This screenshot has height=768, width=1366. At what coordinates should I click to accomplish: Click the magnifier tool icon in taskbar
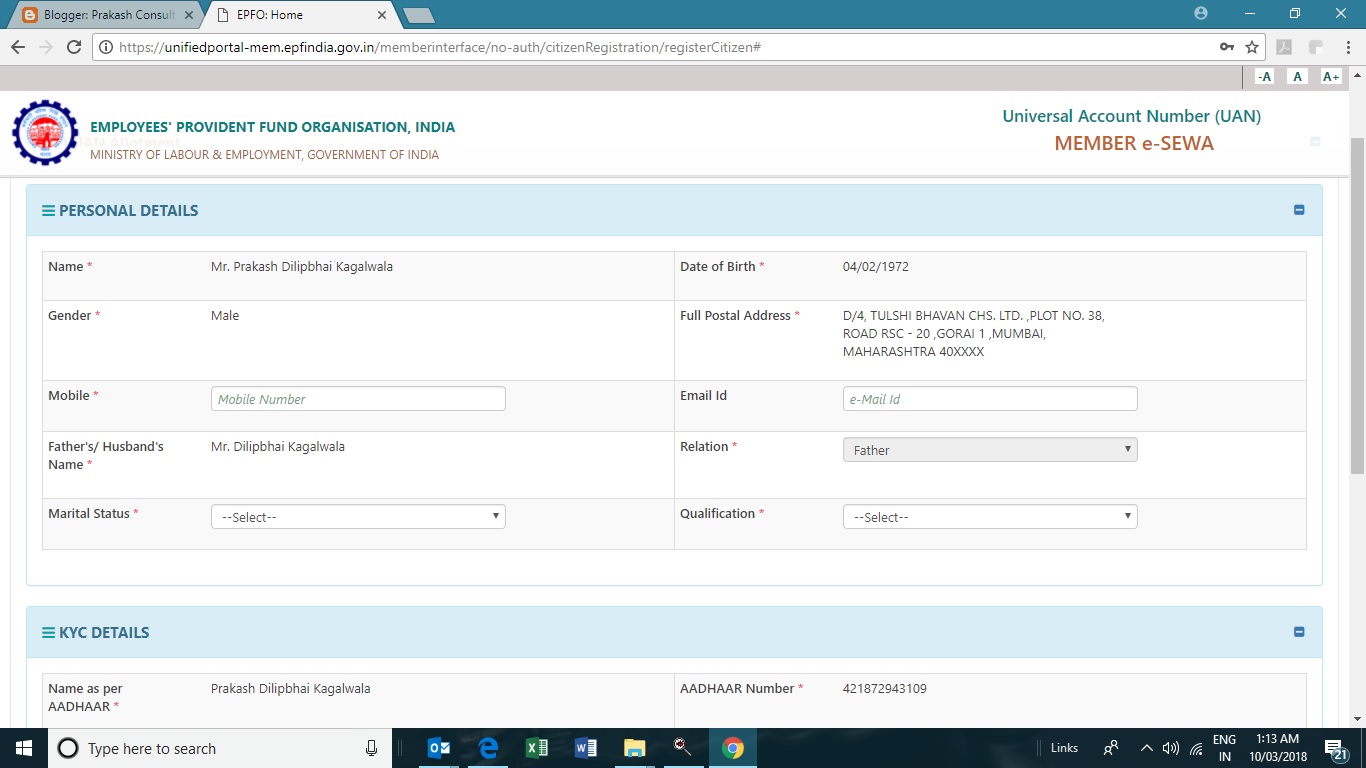pyautogui.click(x=684, y=748)
